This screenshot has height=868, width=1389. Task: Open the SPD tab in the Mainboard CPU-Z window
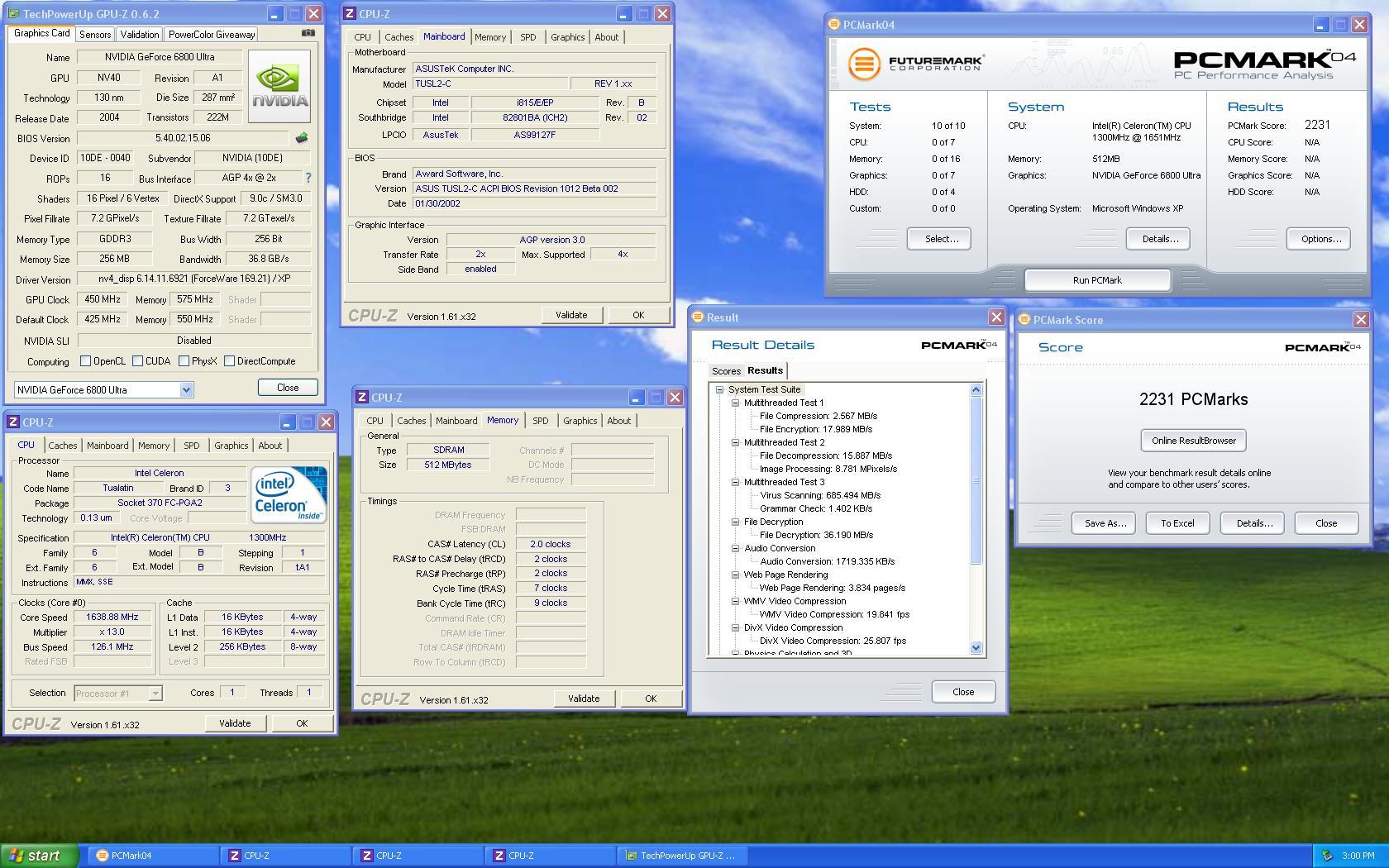pos(527,37)
